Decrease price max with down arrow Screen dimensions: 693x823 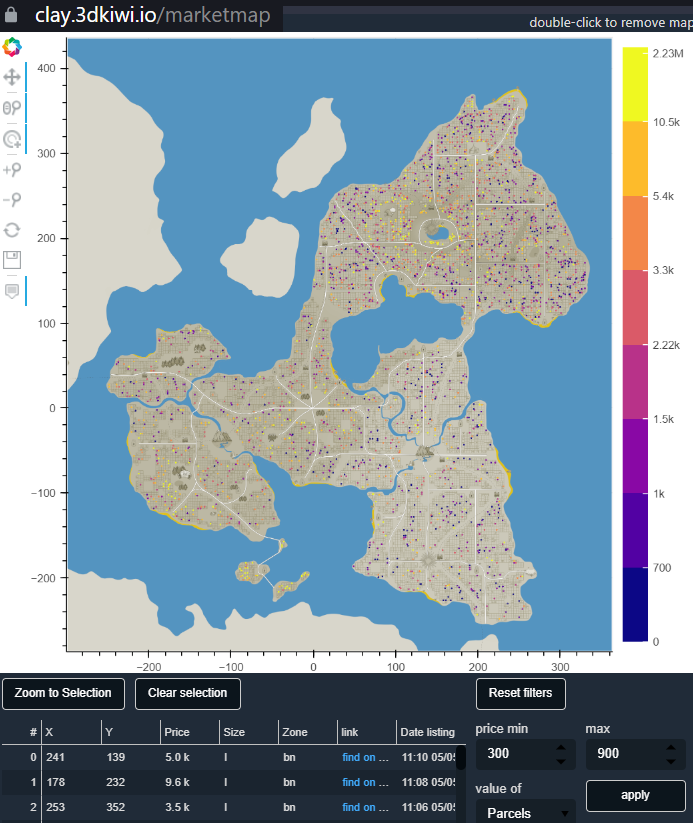pos(671,761)
